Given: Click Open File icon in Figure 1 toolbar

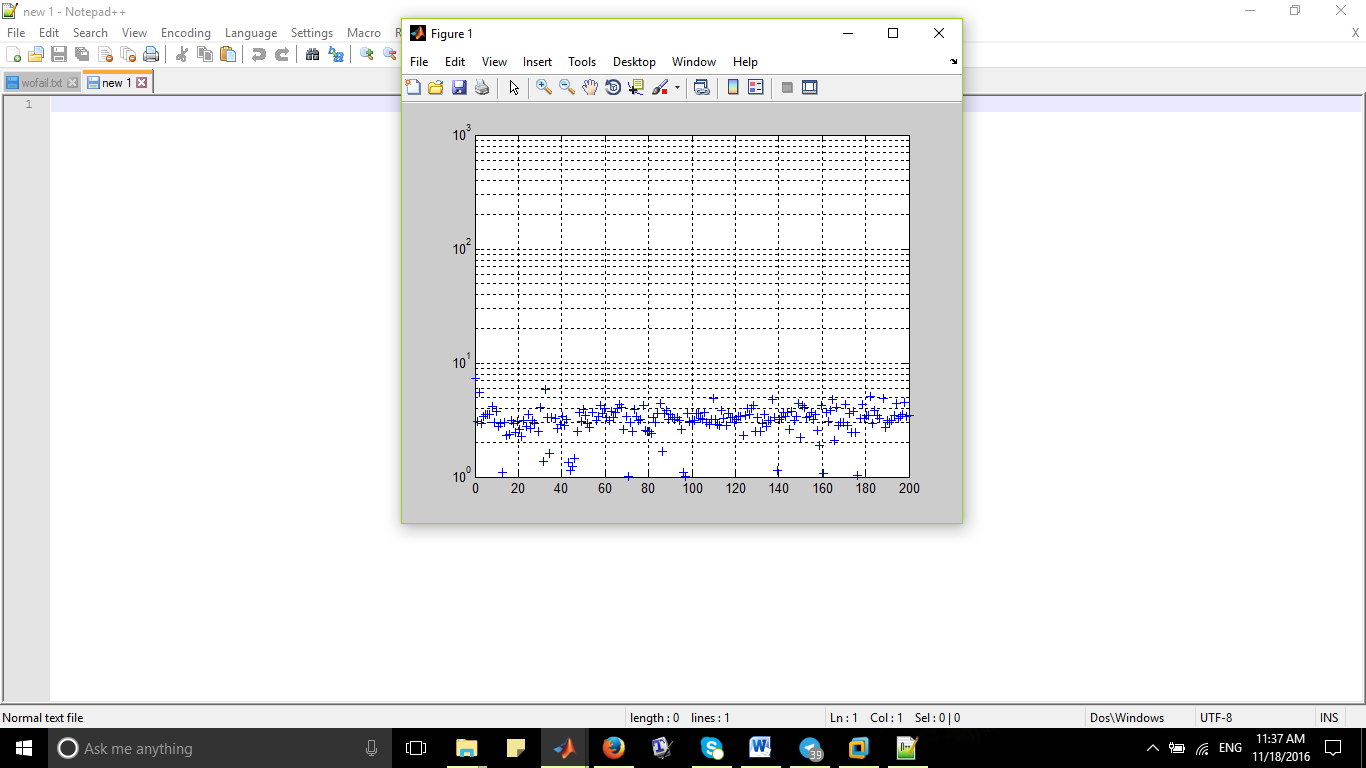Looking at the screenshot, I should (436, 88).
